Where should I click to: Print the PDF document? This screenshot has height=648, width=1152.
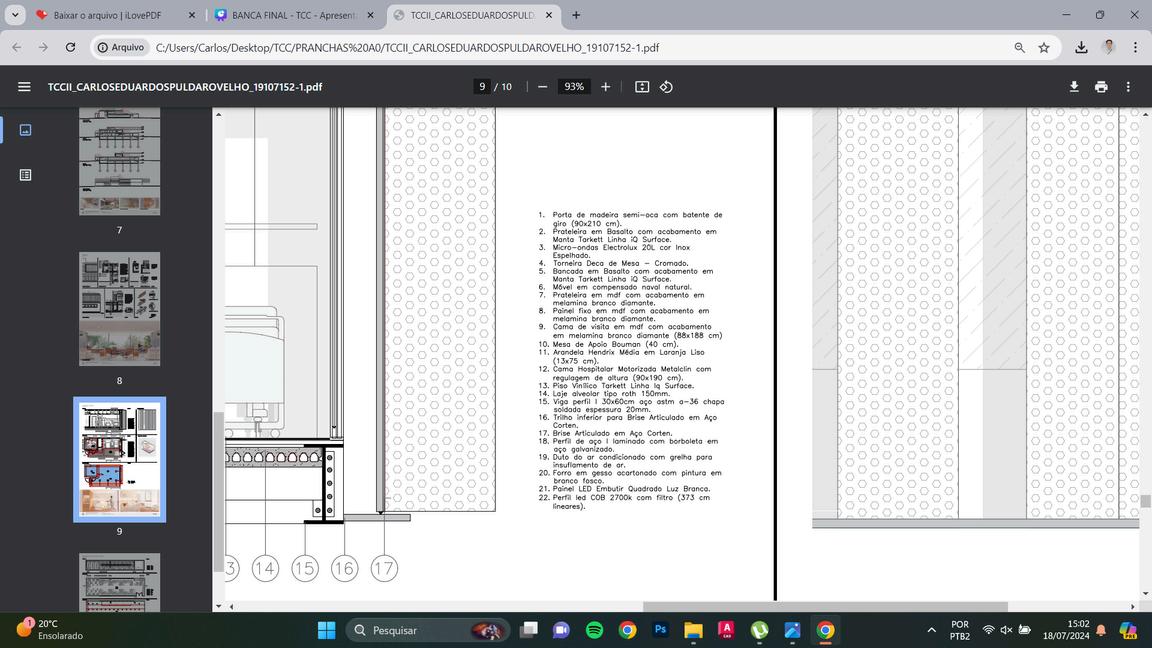coord(1101,87)
